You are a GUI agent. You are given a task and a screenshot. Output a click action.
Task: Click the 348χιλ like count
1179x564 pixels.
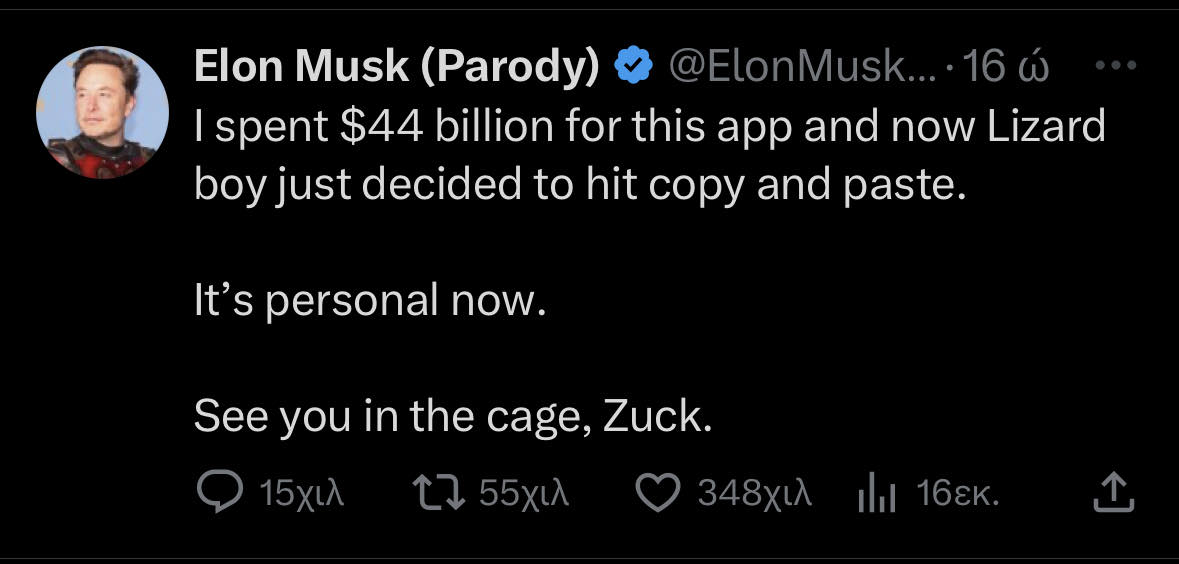tap(755, 493)
